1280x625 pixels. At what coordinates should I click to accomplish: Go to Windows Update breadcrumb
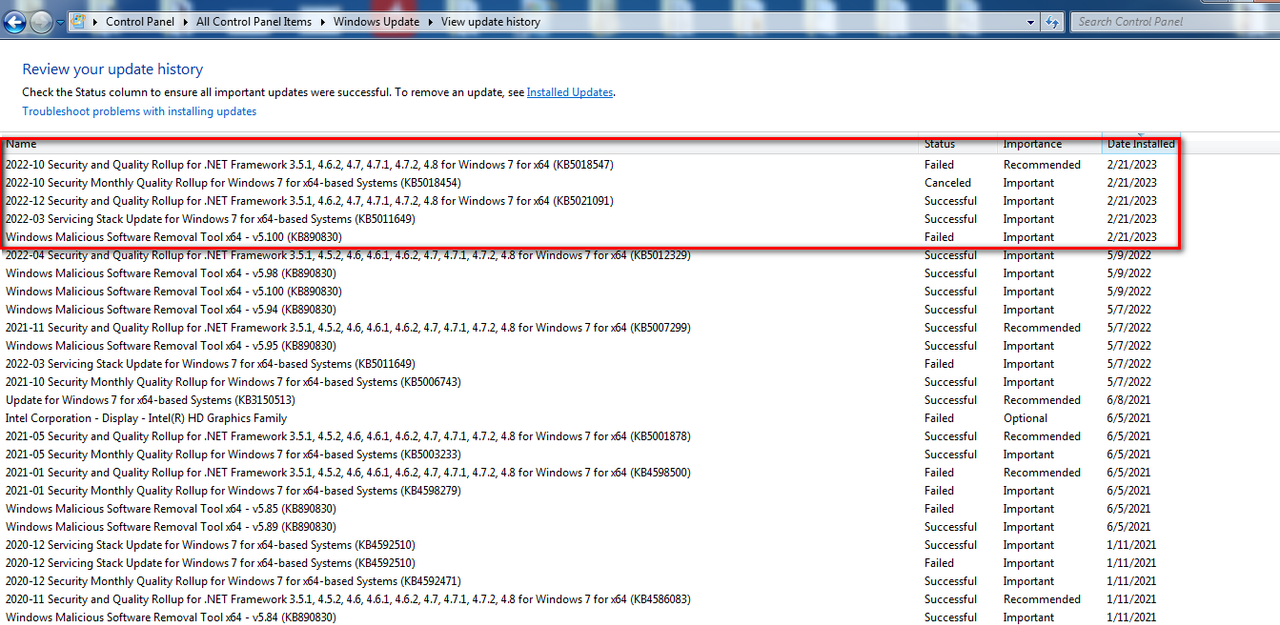tap(376, 21)
